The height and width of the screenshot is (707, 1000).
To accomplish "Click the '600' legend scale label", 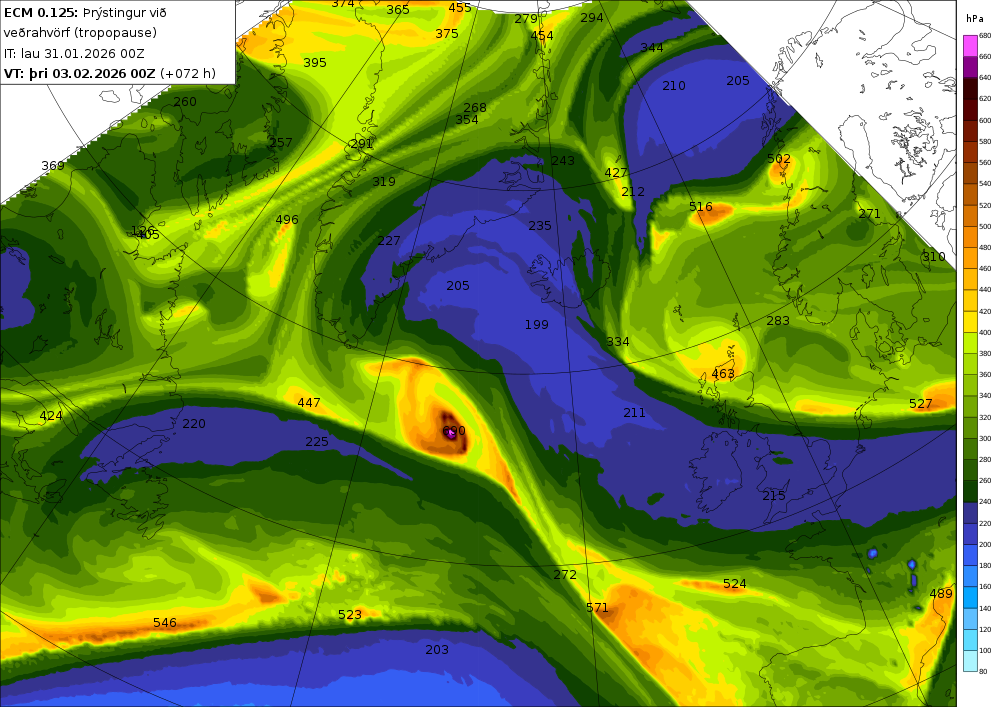I will (985, 120).
